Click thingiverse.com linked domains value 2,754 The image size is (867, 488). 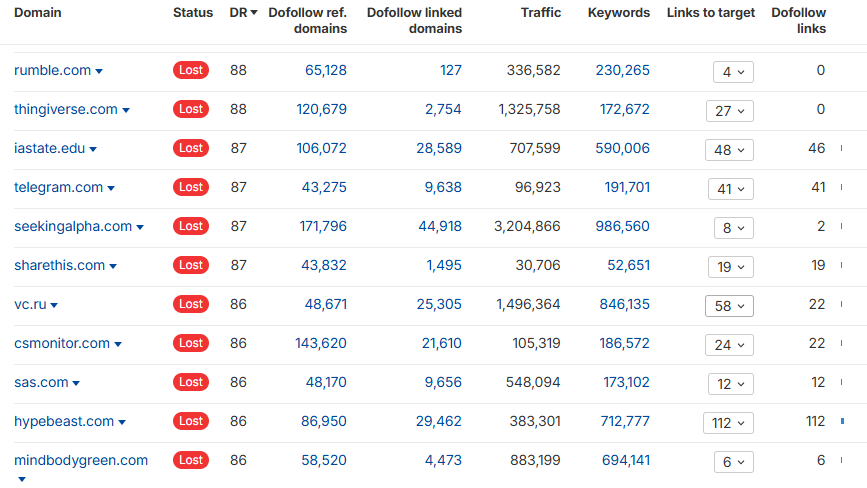click(443, 109)
